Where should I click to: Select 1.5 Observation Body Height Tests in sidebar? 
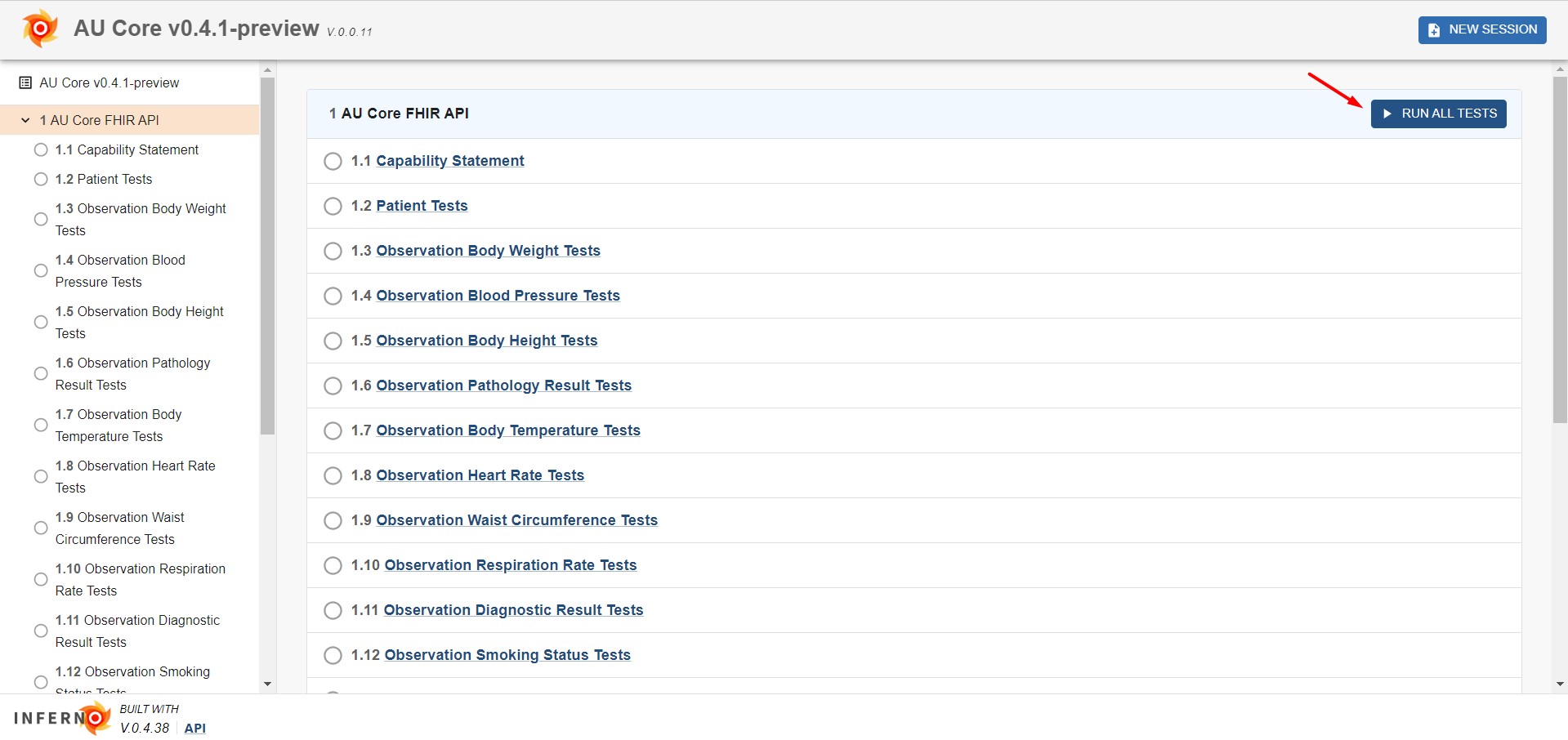pos(139,322)
